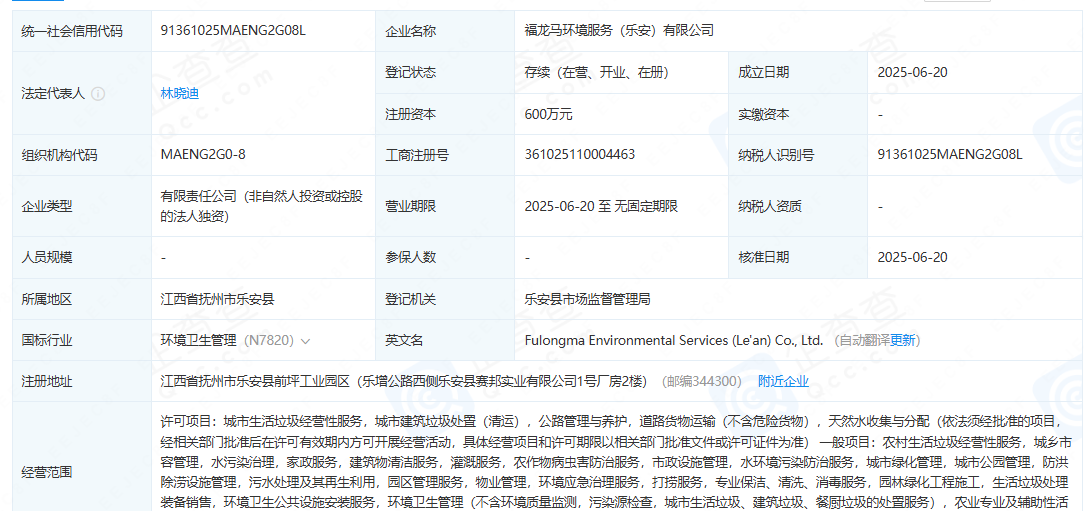
Task: Click the 参保人数 label cell
Action: click(x=445, y=257)
